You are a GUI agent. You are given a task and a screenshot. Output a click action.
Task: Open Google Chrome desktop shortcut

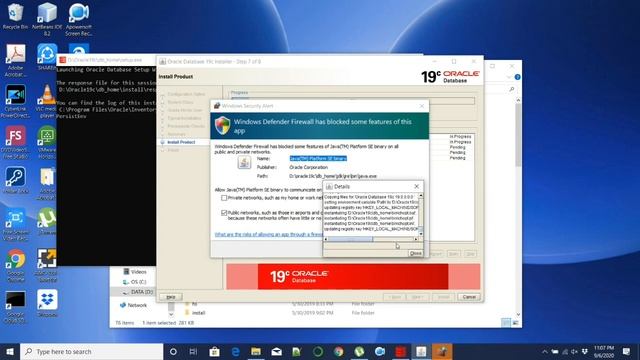coord(16,265)
